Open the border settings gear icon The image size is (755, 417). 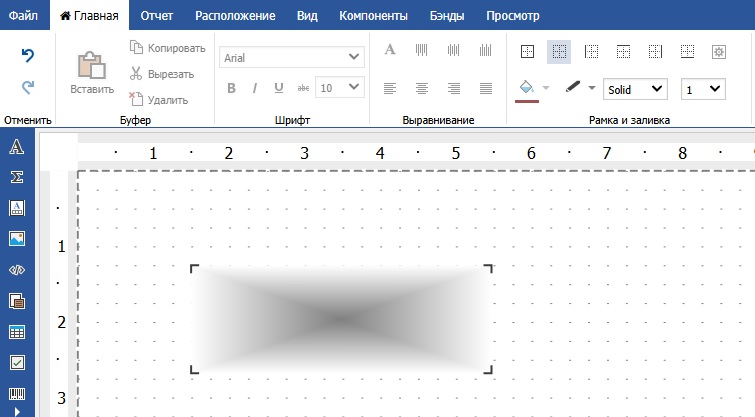[x=718, y=51]
